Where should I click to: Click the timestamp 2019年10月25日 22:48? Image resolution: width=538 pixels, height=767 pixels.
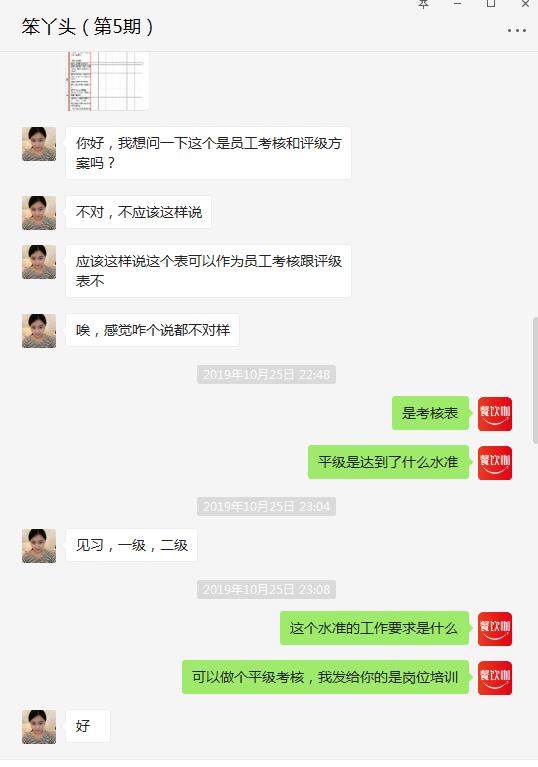[267, 375]
